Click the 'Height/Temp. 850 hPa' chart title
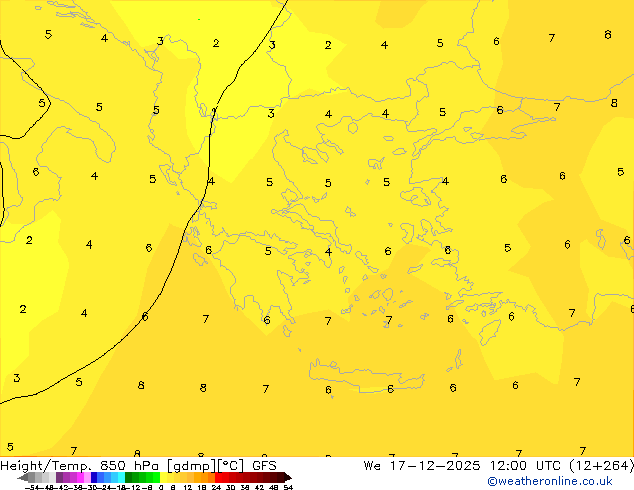 click(x=81, y=466)
